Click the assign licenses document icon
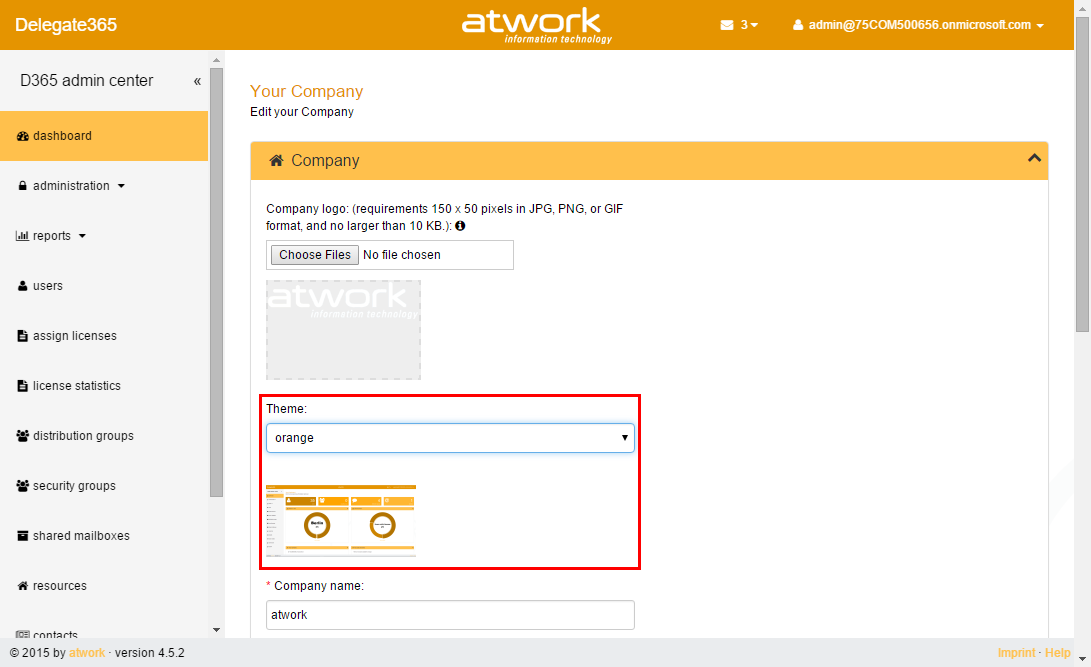1091x667 pixels. [22, 336]
